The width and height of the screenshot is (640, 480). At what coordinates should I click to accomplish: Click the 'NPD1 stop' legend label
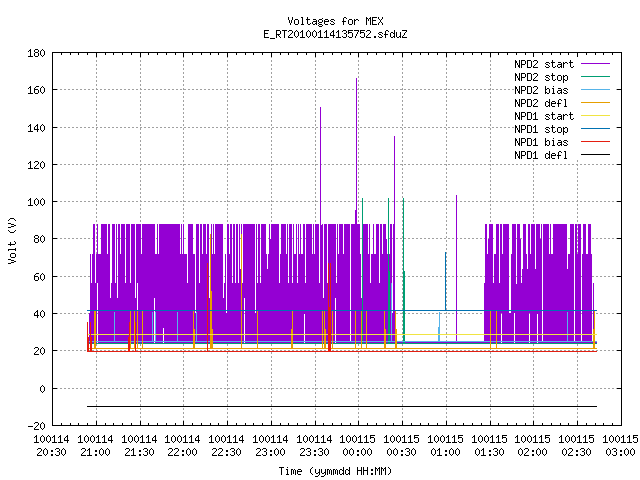pyautogui.click(x=541, y=129)
